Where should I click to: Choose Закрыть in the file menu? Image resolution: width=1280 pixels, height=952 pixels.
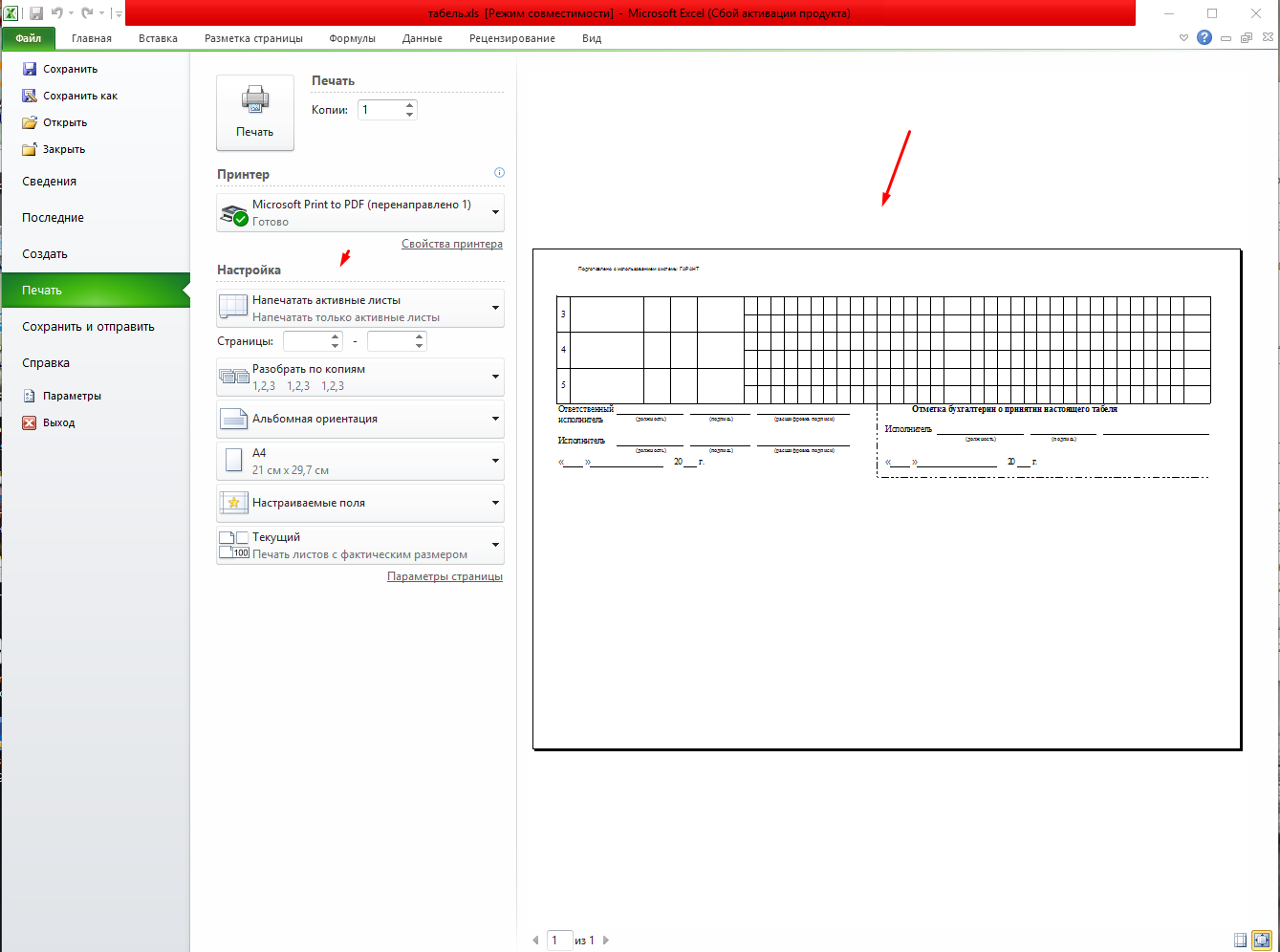[x=54, y=149]
